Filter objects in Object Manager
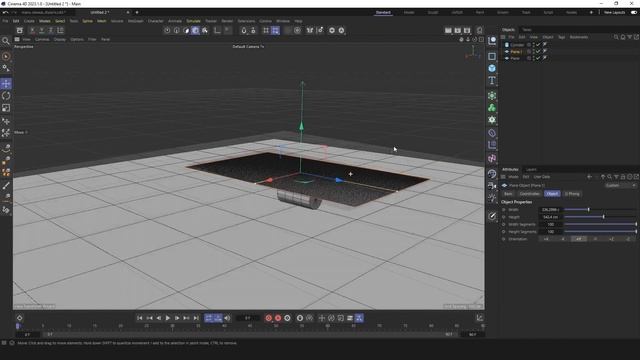The image size is (640, 360). tap(629, 37)
